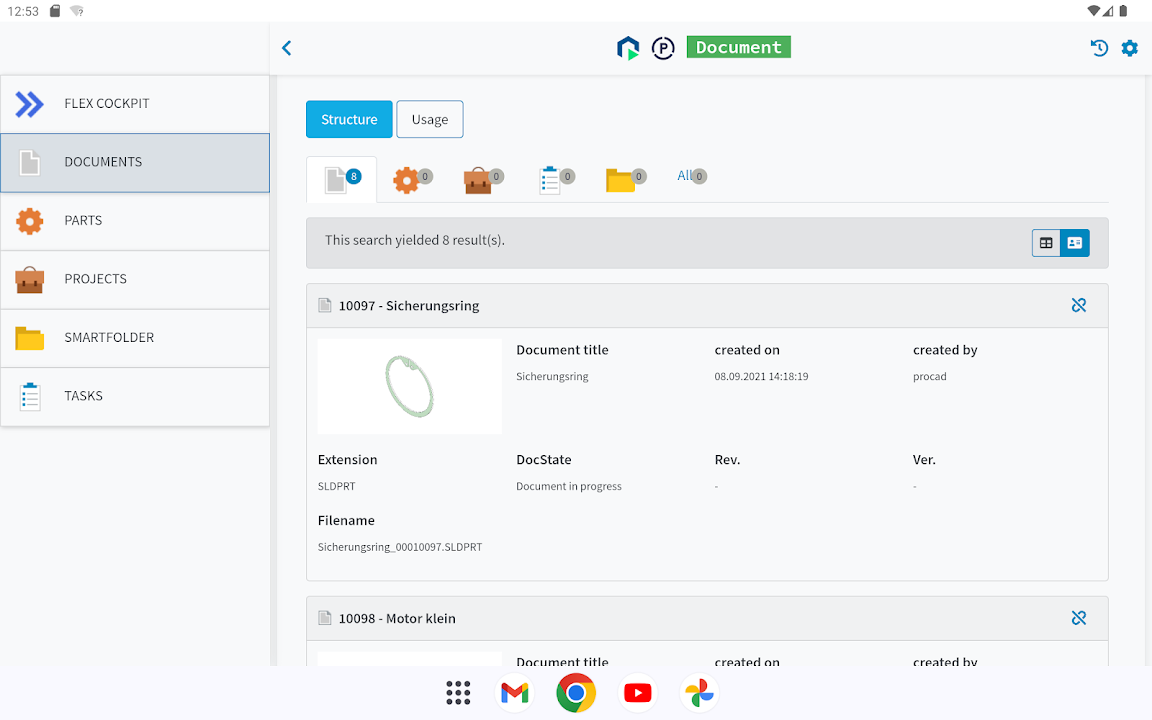Click the back arrow in header
1152x720 pixels.
[287, 48]
